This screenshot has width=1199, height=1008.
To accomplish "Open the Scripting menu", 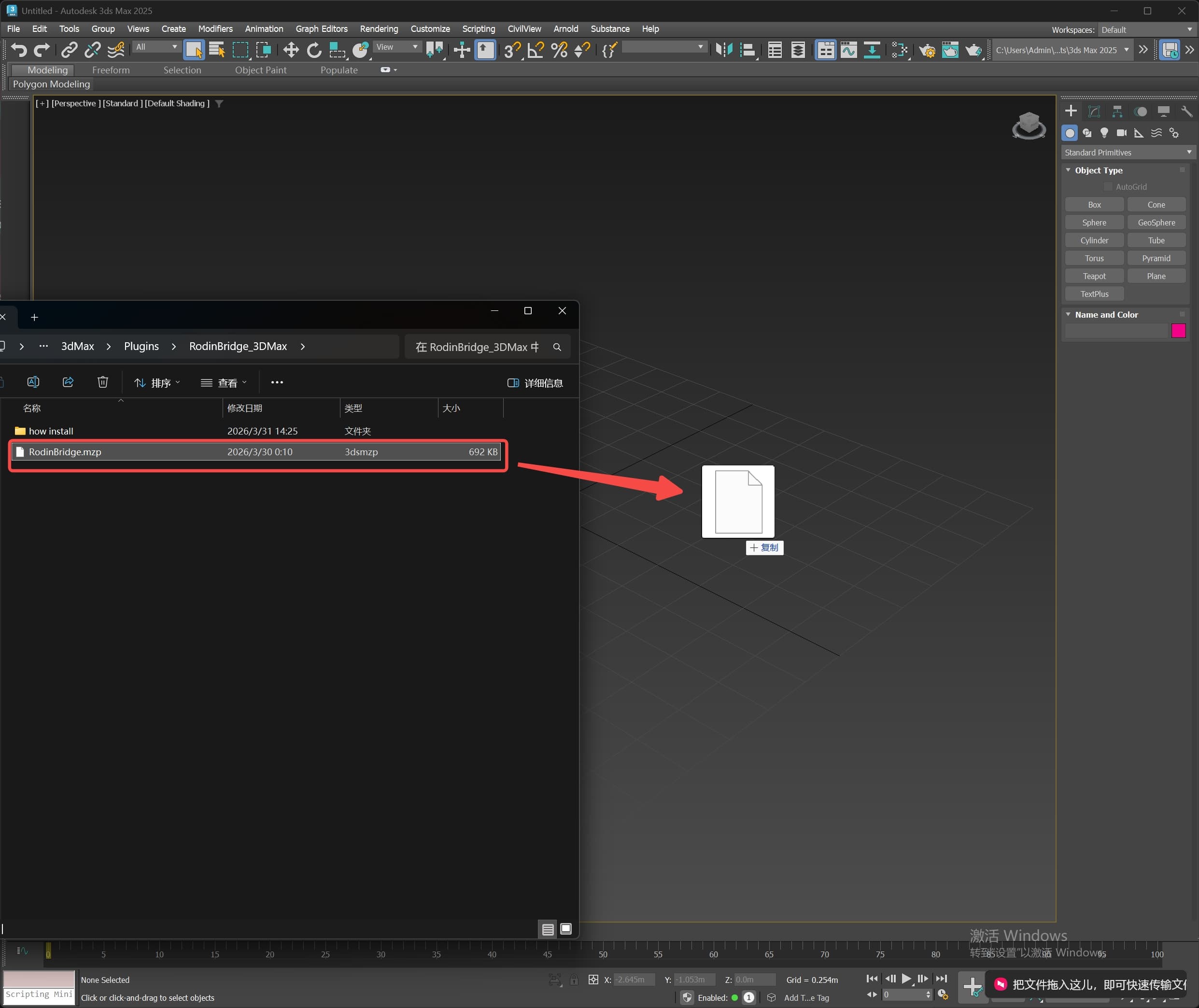I will 479,28.
